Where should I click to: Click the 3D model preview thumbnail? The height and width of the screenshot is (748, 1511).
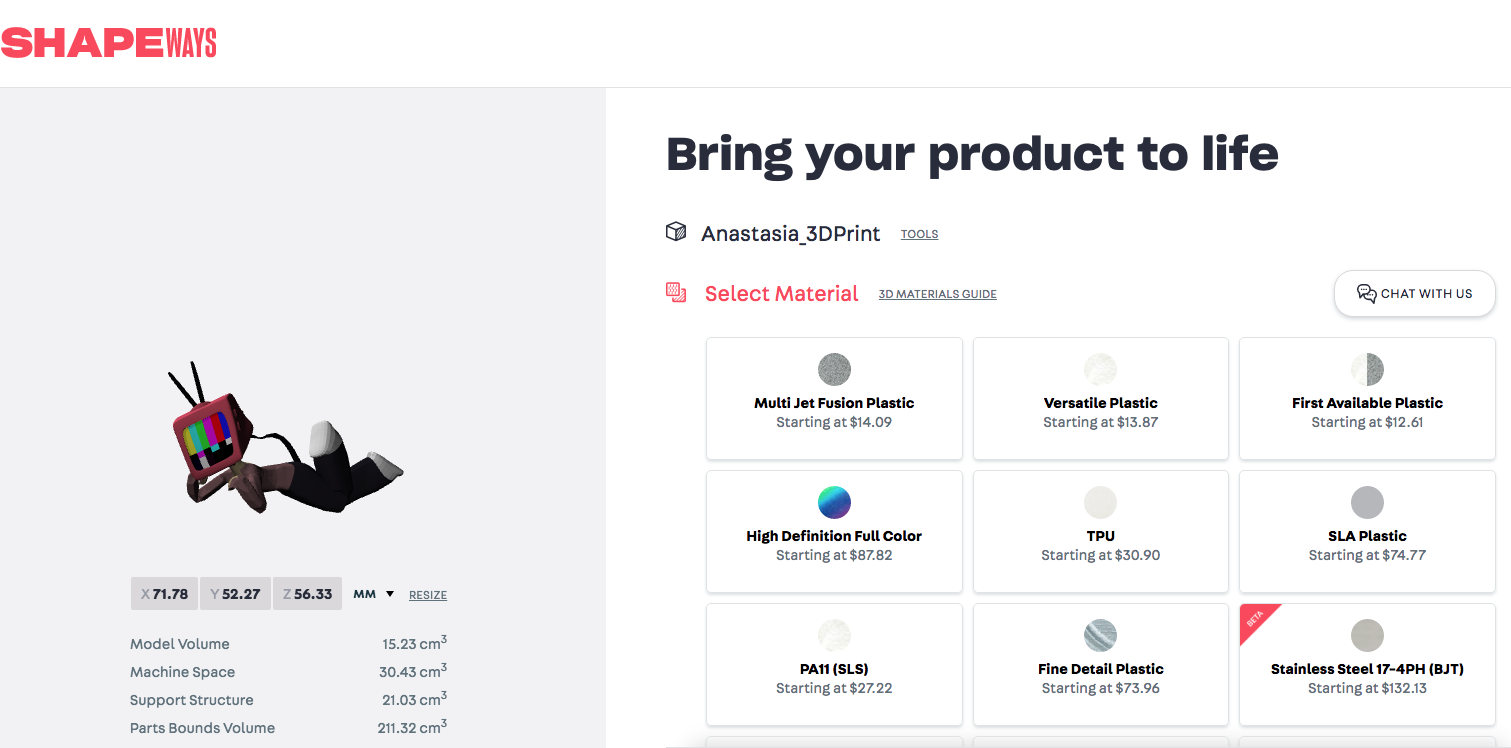285,440
